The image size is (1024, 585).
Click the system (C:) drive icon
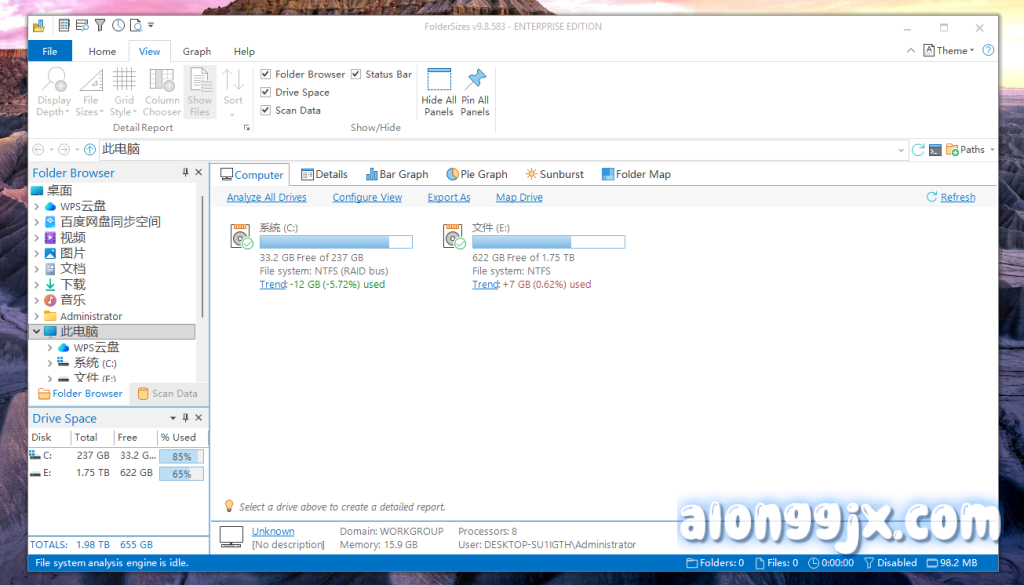(241, 237)
